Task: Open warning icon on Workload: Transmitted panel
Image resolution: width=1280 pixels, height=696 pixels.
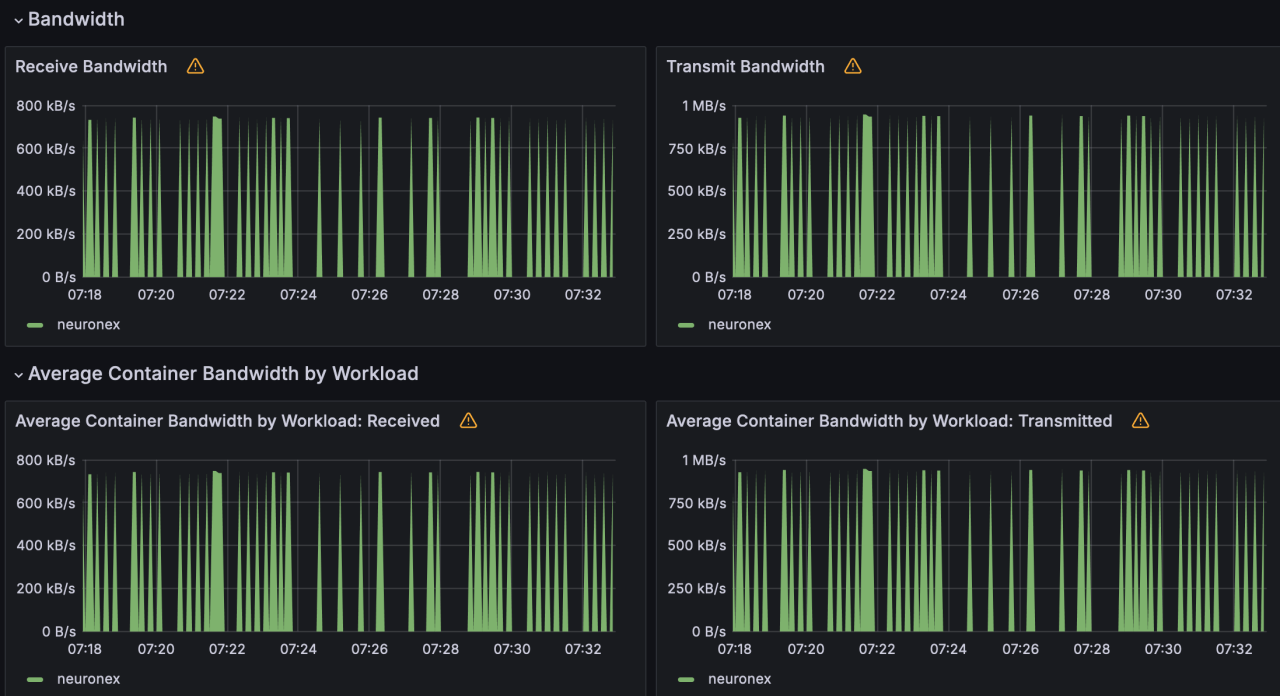Action: pyautogui.click(x=1140, y=421)
